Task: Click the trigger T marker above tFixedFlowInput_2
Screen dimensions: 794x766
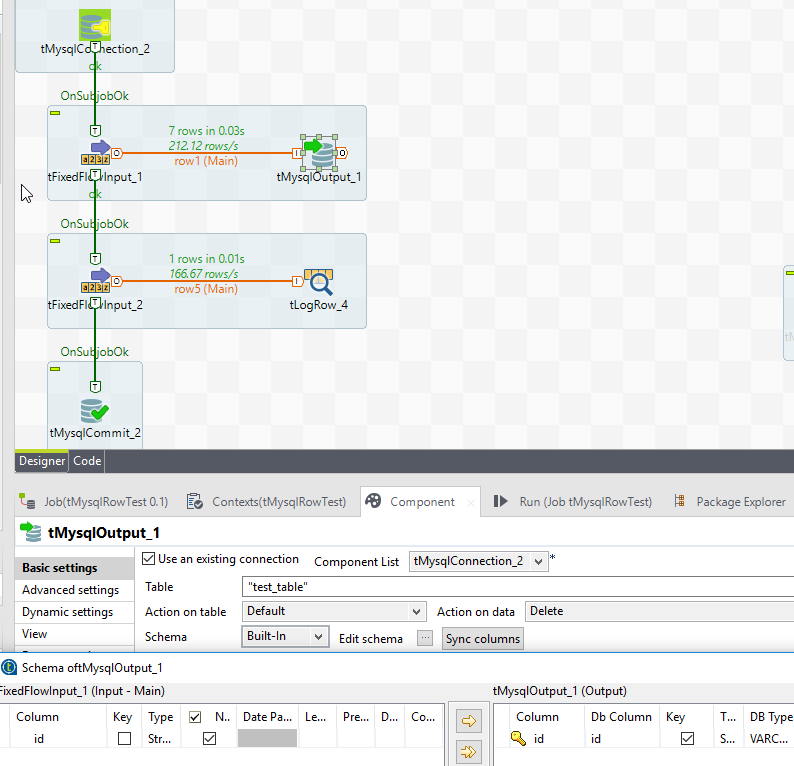Action: point(95,259)
